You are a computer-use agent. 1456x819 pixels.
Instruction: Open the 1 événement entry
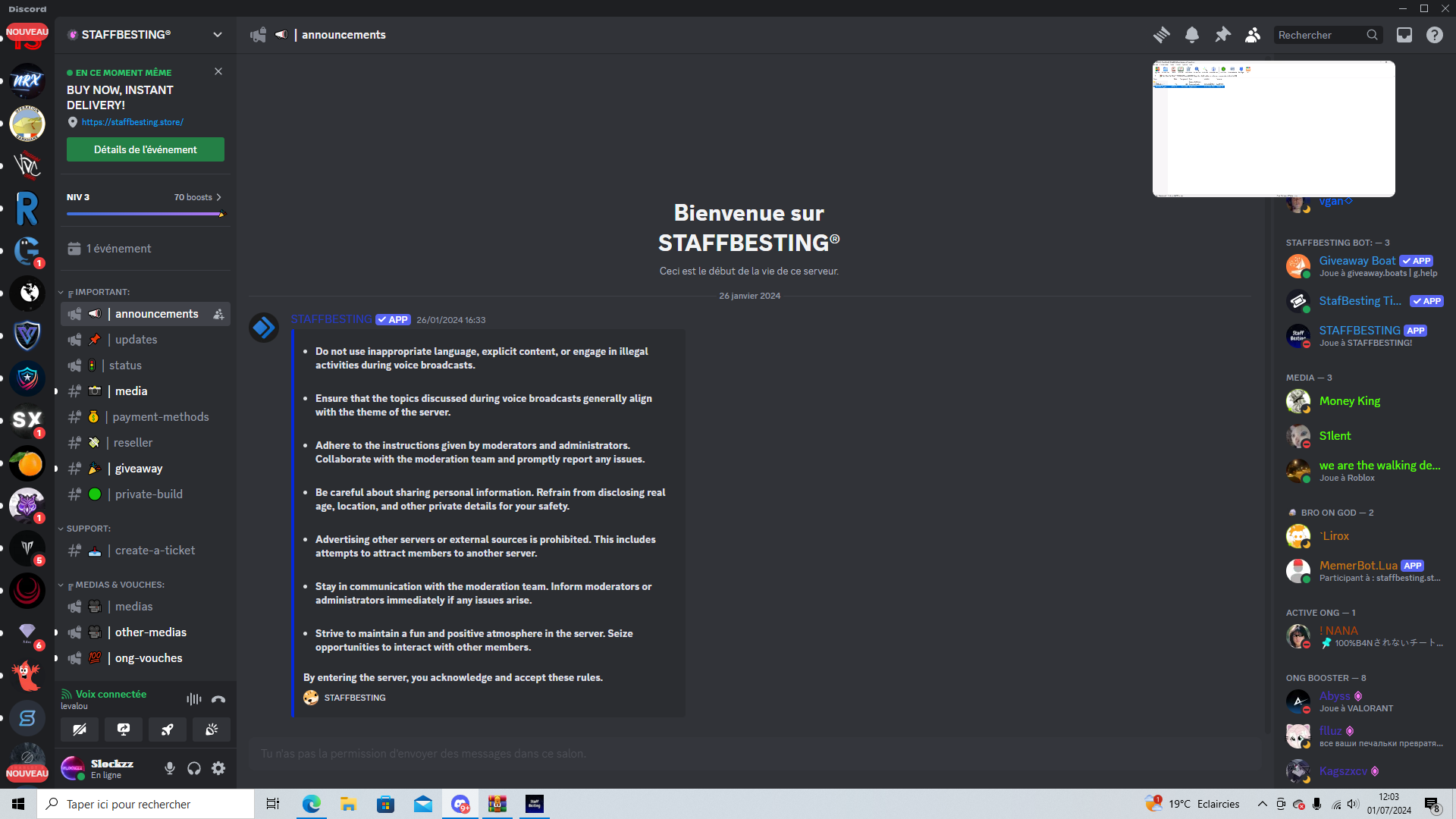pyautogui.click(x=146, y=249)
